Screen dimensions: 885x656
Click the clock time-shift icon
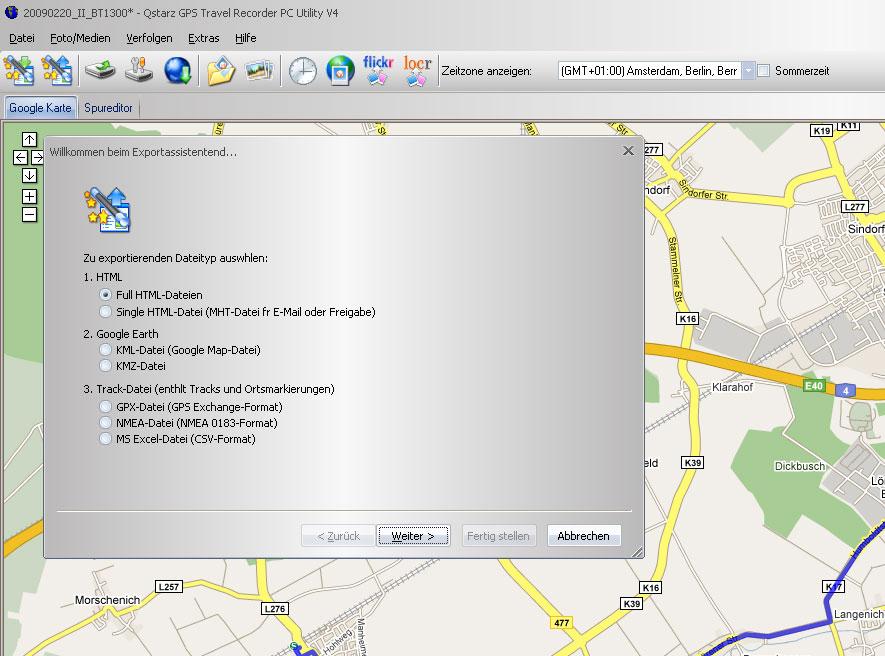click(x=302, y=71)
